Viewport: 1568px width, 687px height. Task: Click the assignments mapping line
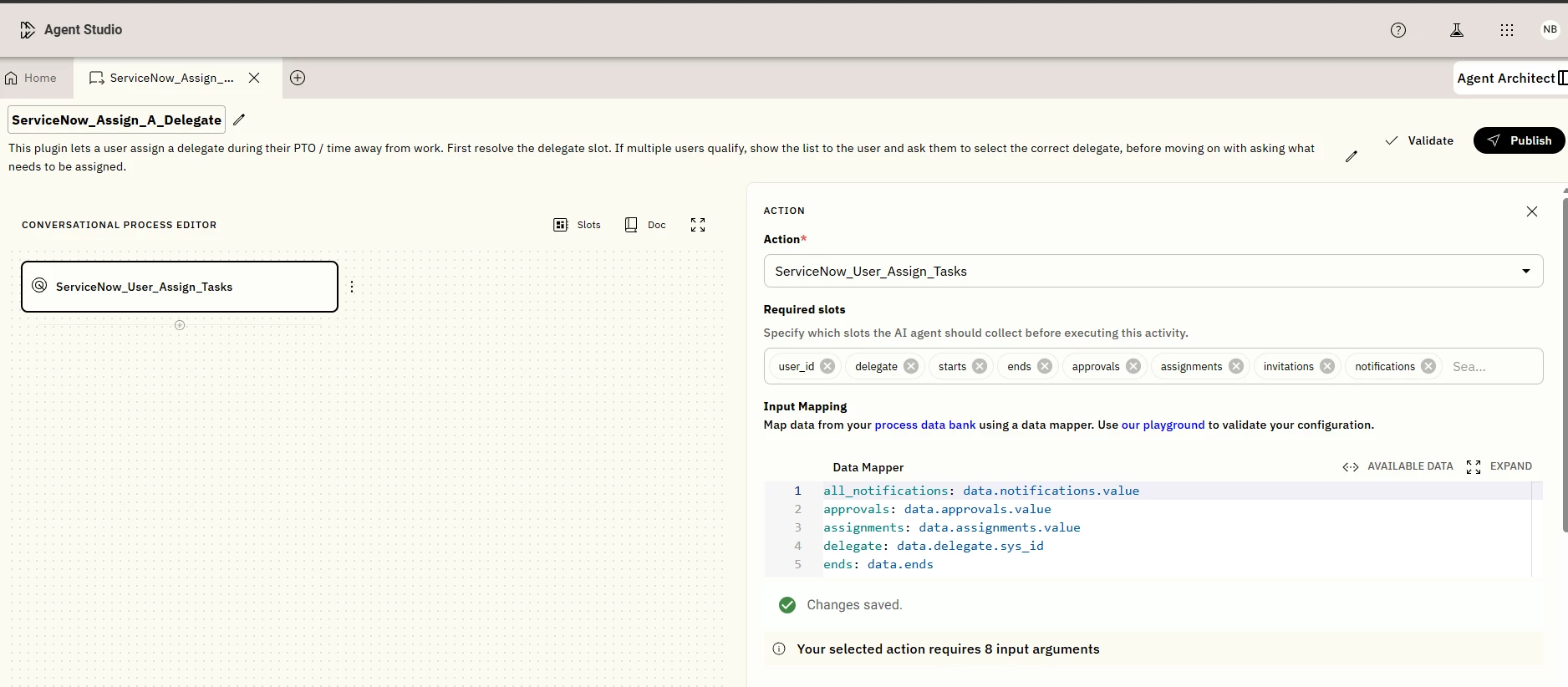click(x=952, y=527)
